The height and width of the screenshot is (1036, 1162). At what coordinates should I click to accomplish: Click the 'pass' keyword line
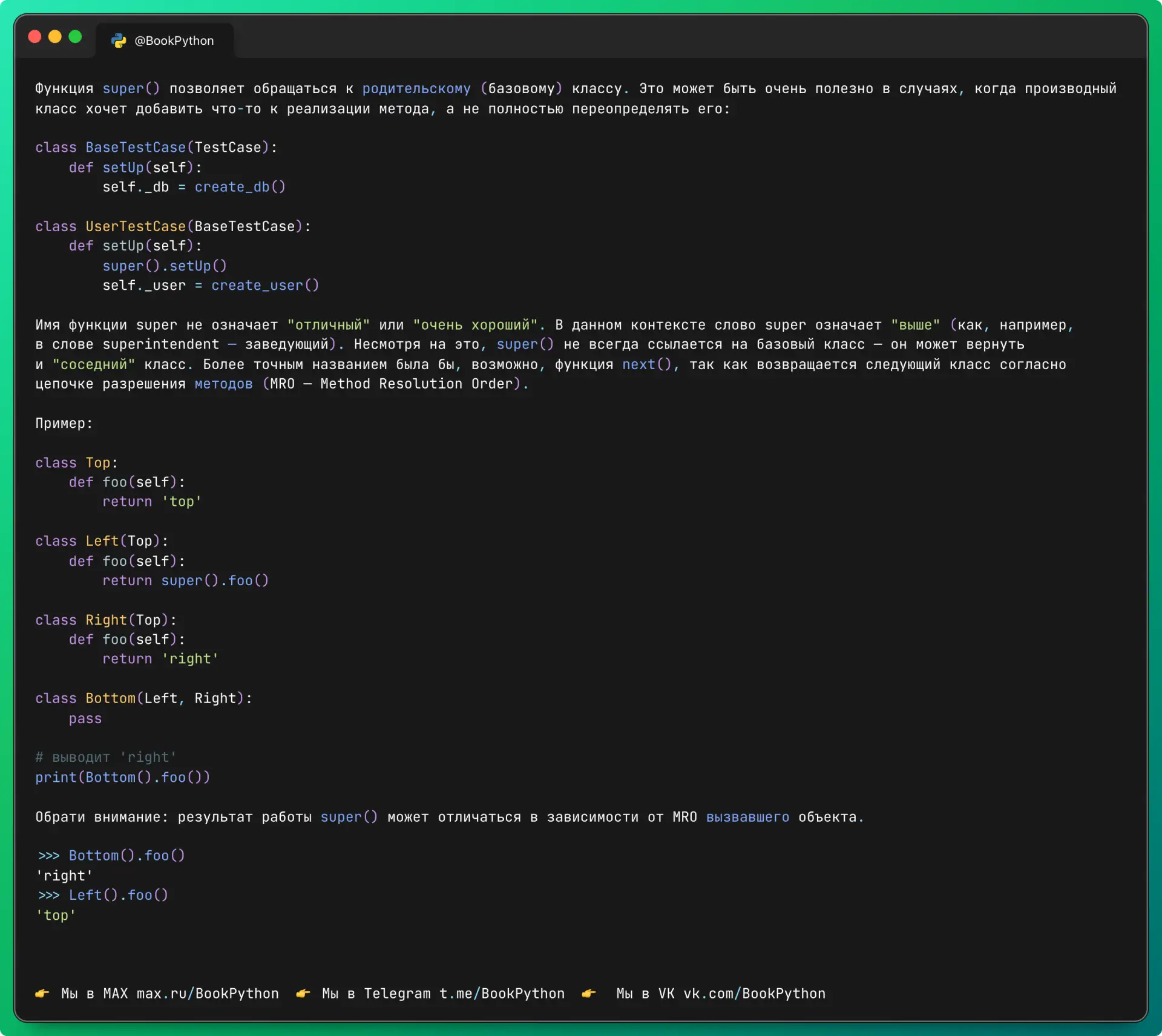click(x=85, y=718)
